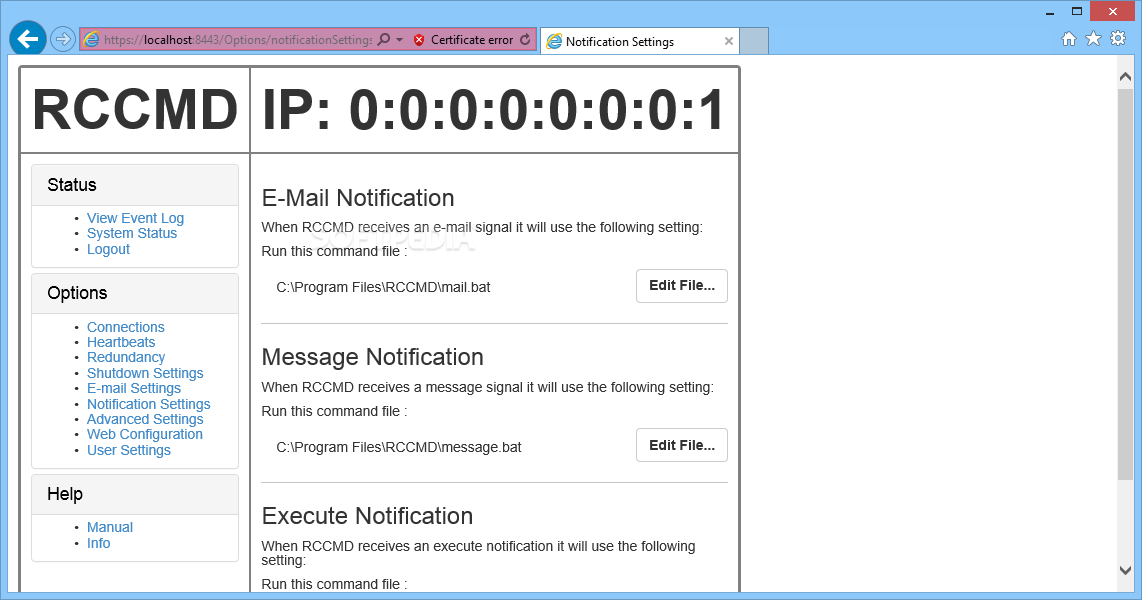The image size is (1142, 600).
Task: Click the IP address header text
Action: coord(494,110)
